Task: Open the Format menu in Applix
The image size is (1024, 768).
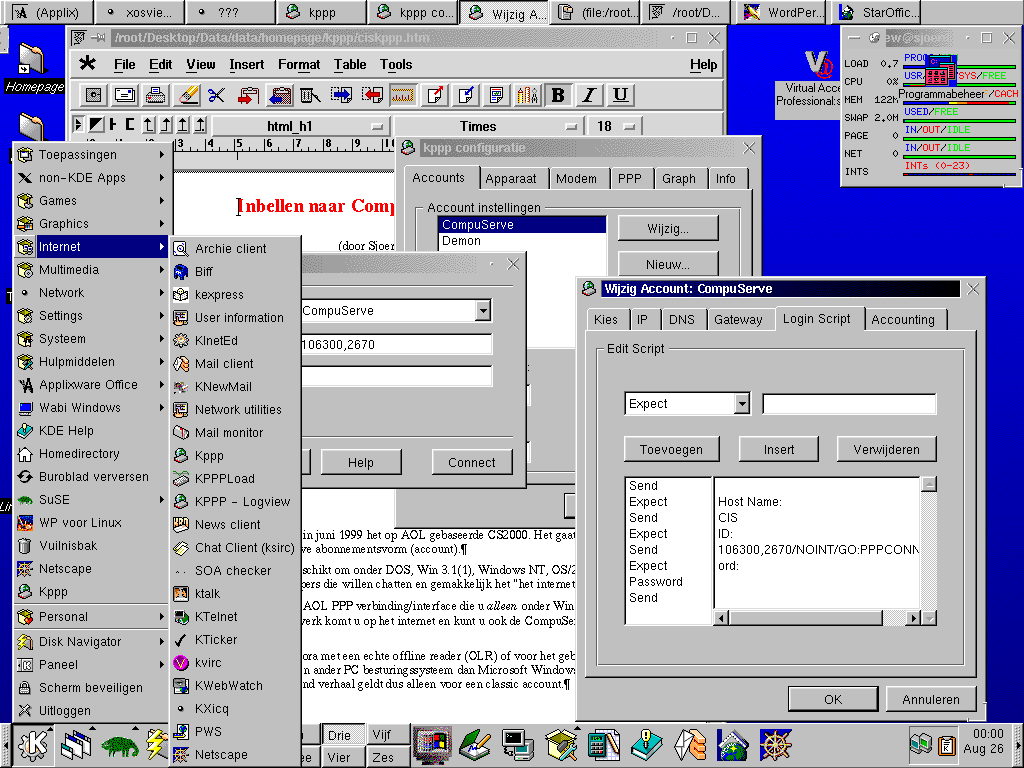Action: tap(299, 65)
